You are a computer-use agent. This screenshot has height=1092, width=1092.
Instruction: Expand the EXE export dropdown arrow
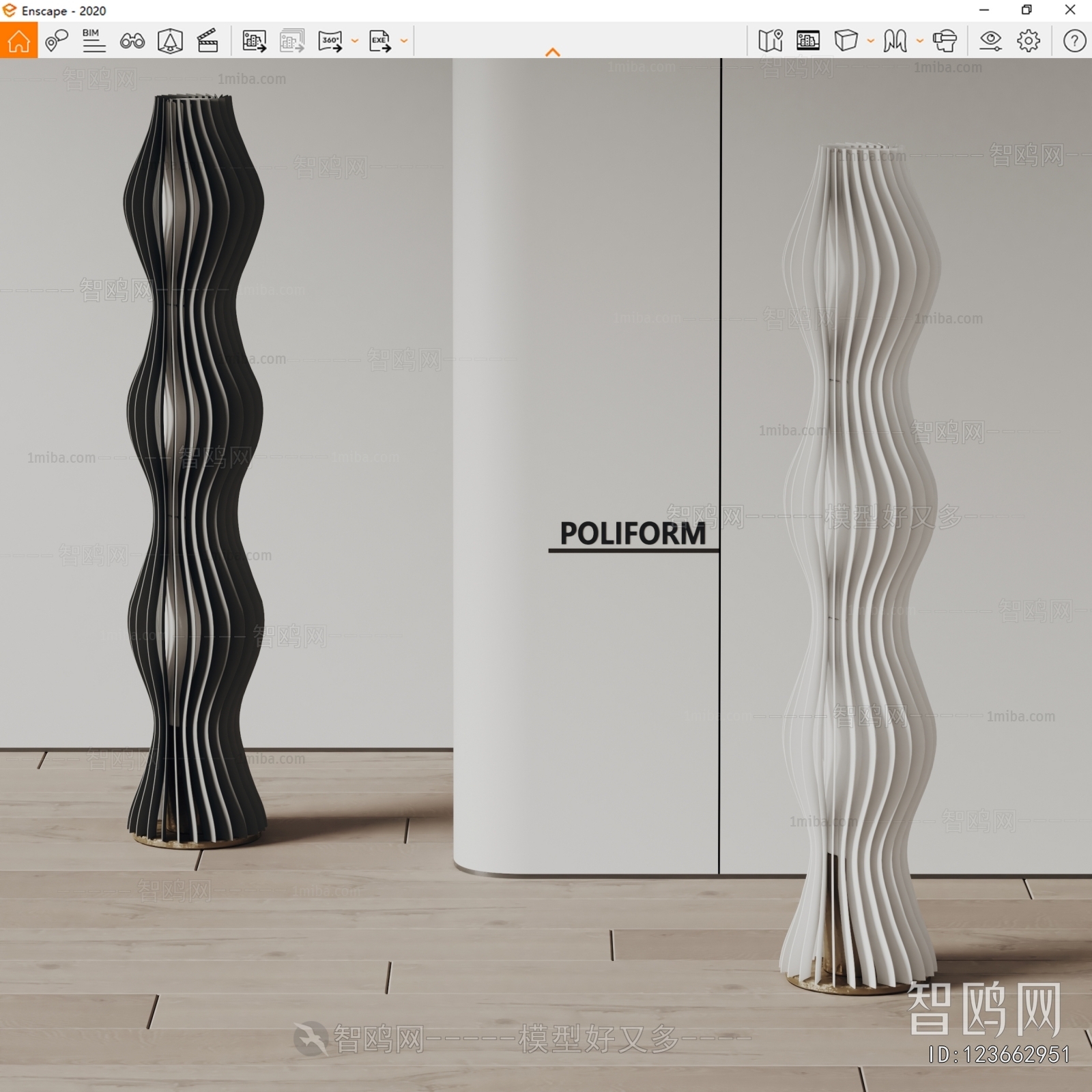(404, 41)
